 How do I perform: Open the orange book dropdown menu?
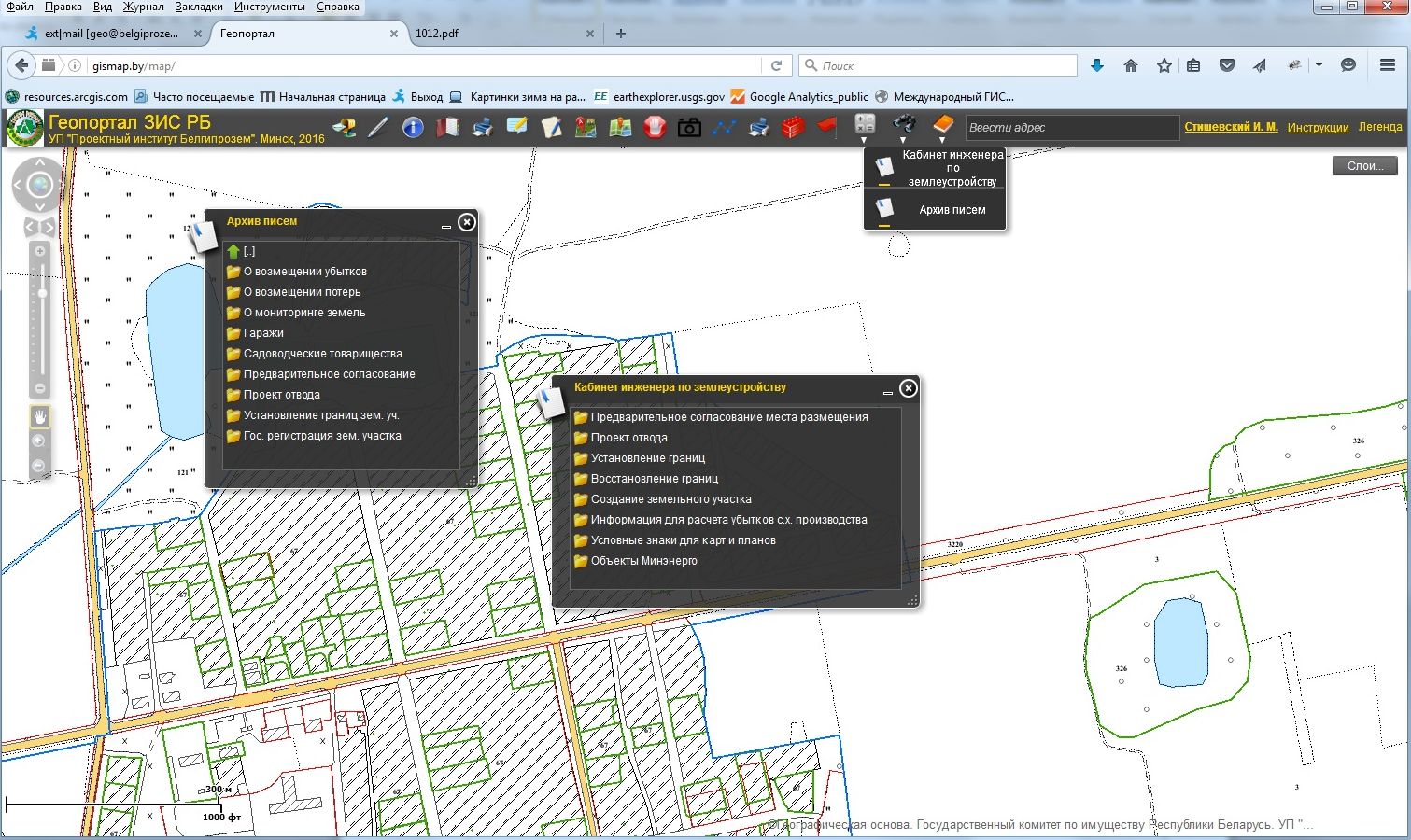click(x=942, y=140)
